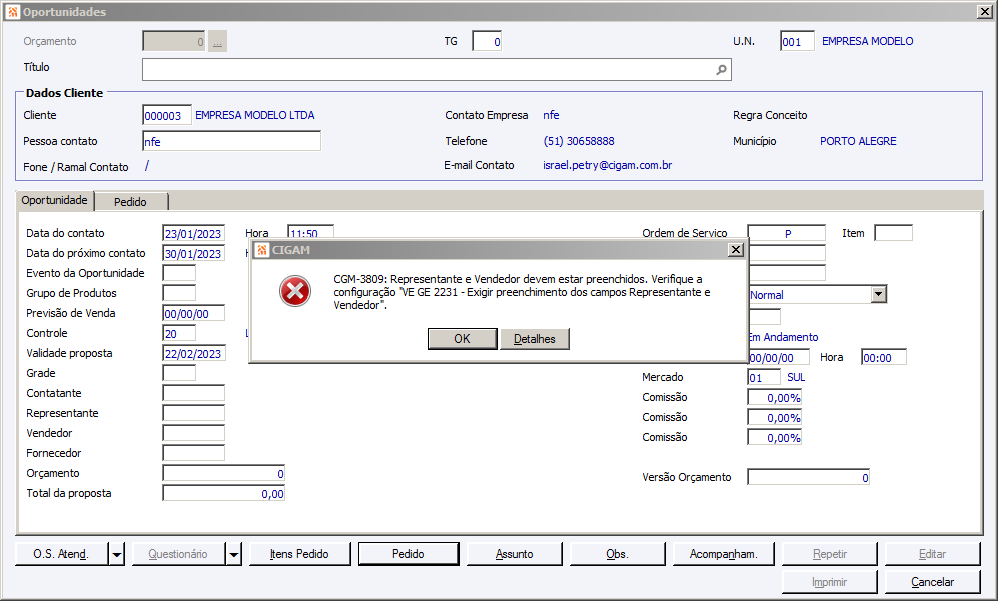Click the Oportunidades window logo icon
Screen dimensions: 998x601
[x=13, y=11]
